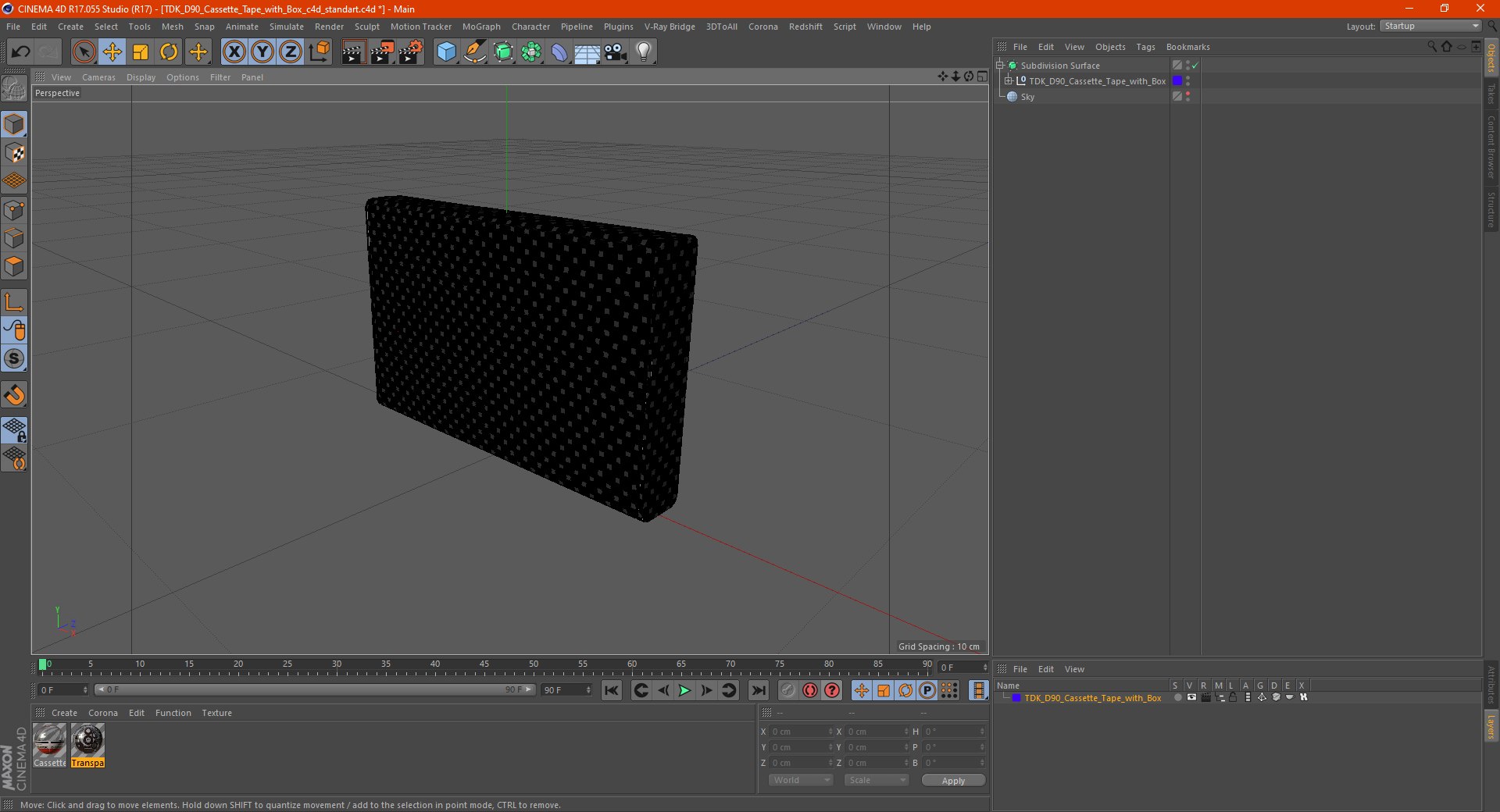Image resolution: width=1500 pixels, height=812 pixels.
Task: Click Render View clapperboard icon
Action: 353,52
